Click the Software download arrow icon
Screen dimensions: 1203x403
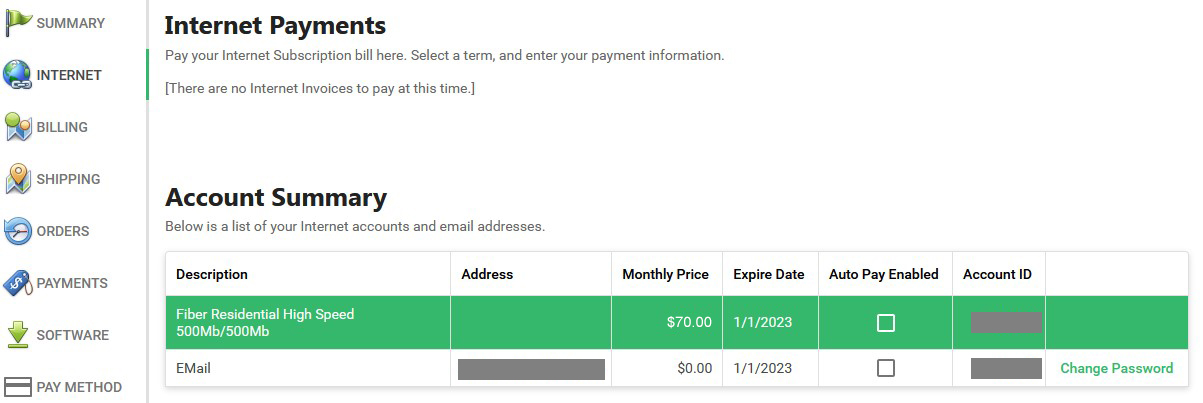[18, 335]
